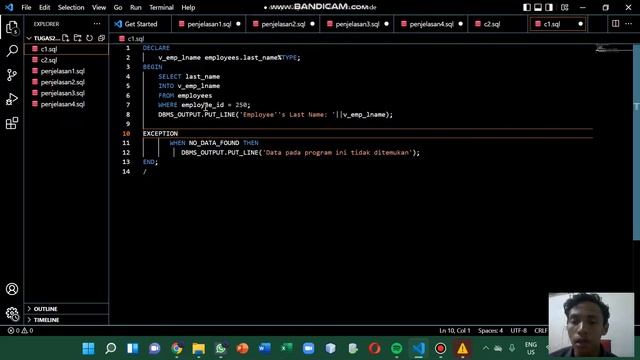
Task: Open editor more actions ellipsis
Action: coord(629,24)
